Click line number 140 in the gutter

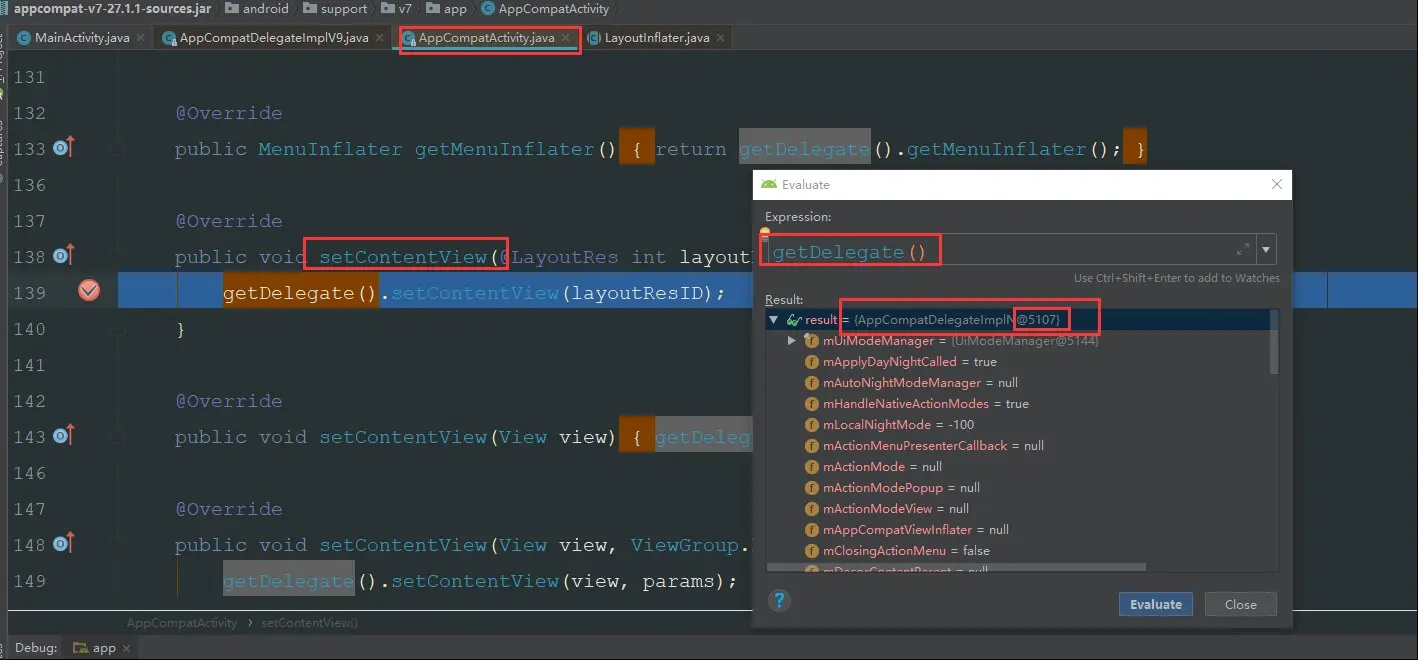[x=29, y=329]
